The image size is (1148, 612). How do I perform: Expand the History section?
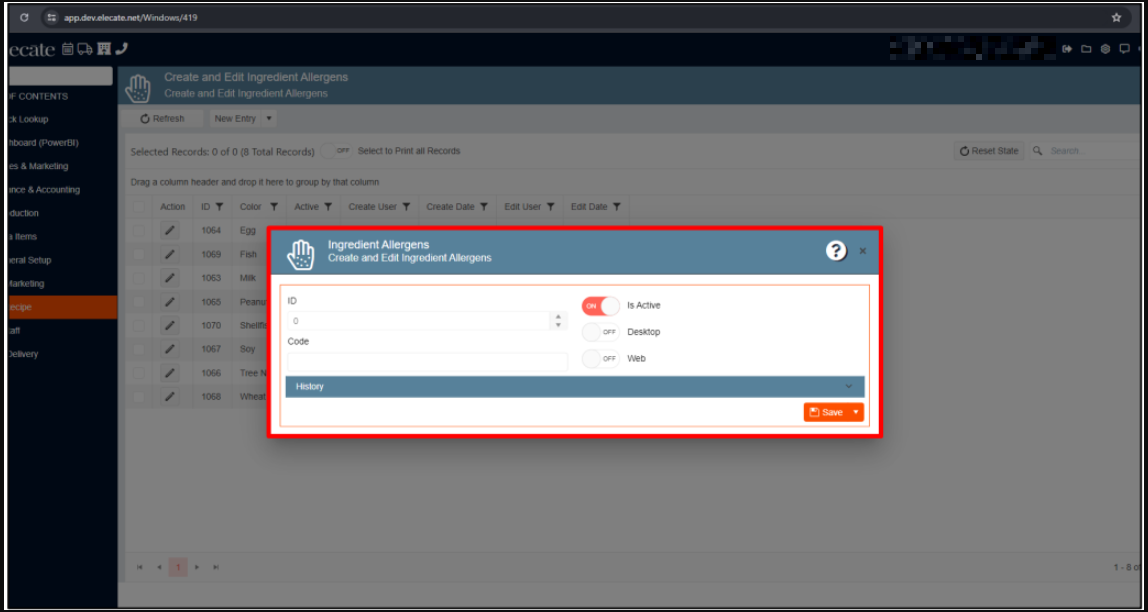click(574, 386)
